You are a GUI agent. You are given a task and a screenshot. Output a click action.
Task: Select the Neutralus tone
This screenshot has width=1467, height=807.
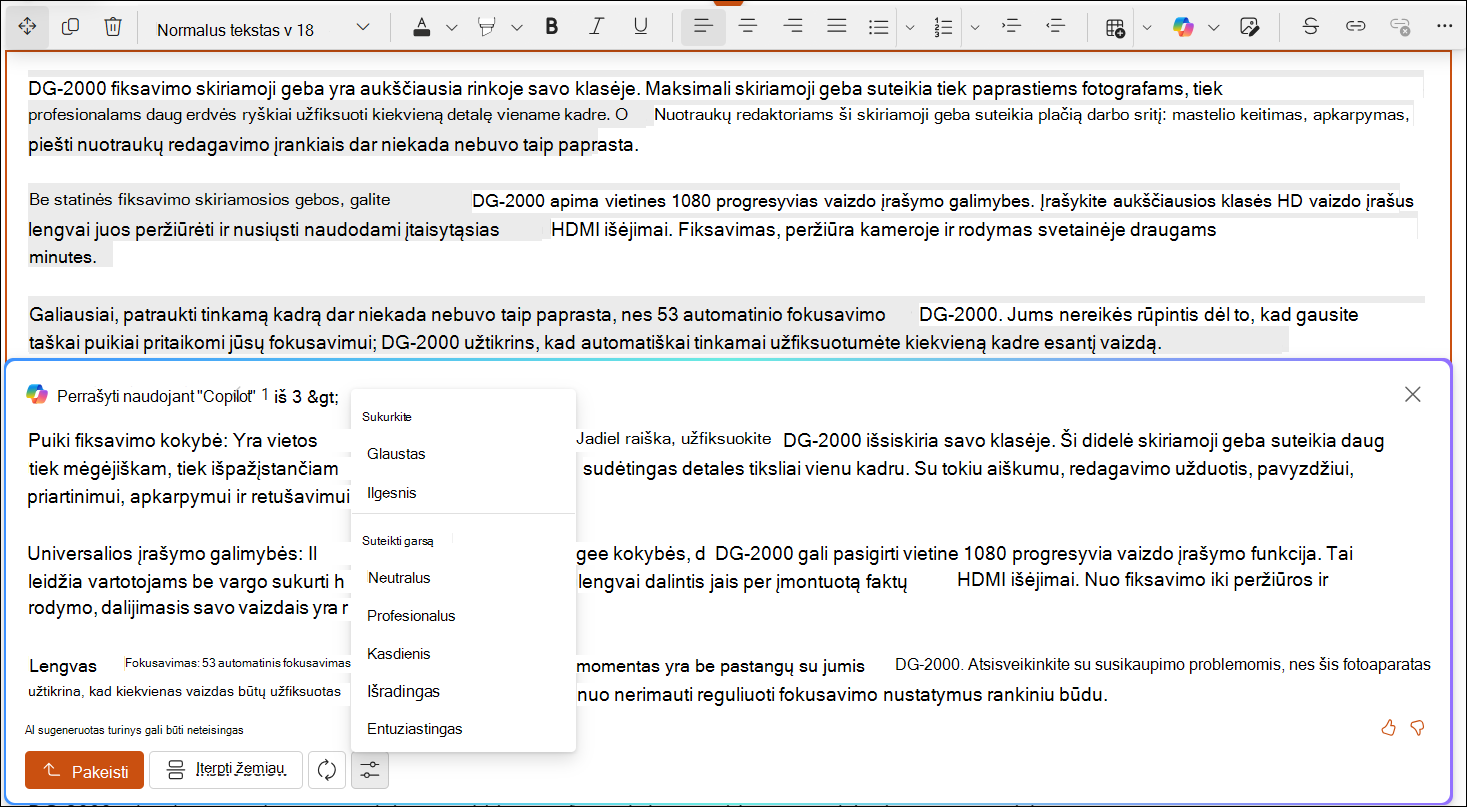click(x=399, y=578)
